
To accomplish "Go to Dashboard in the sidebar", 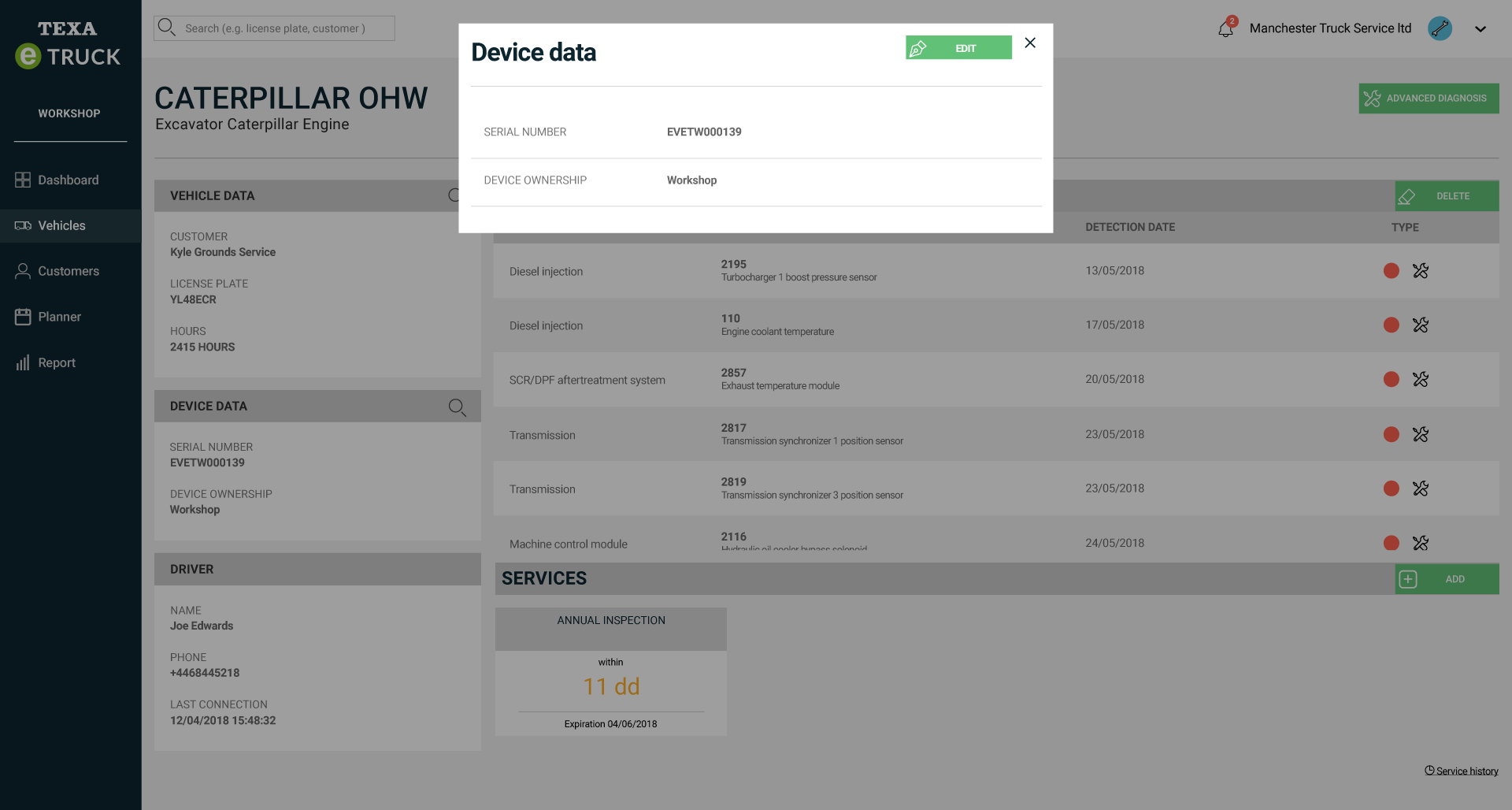I will 70,180.
